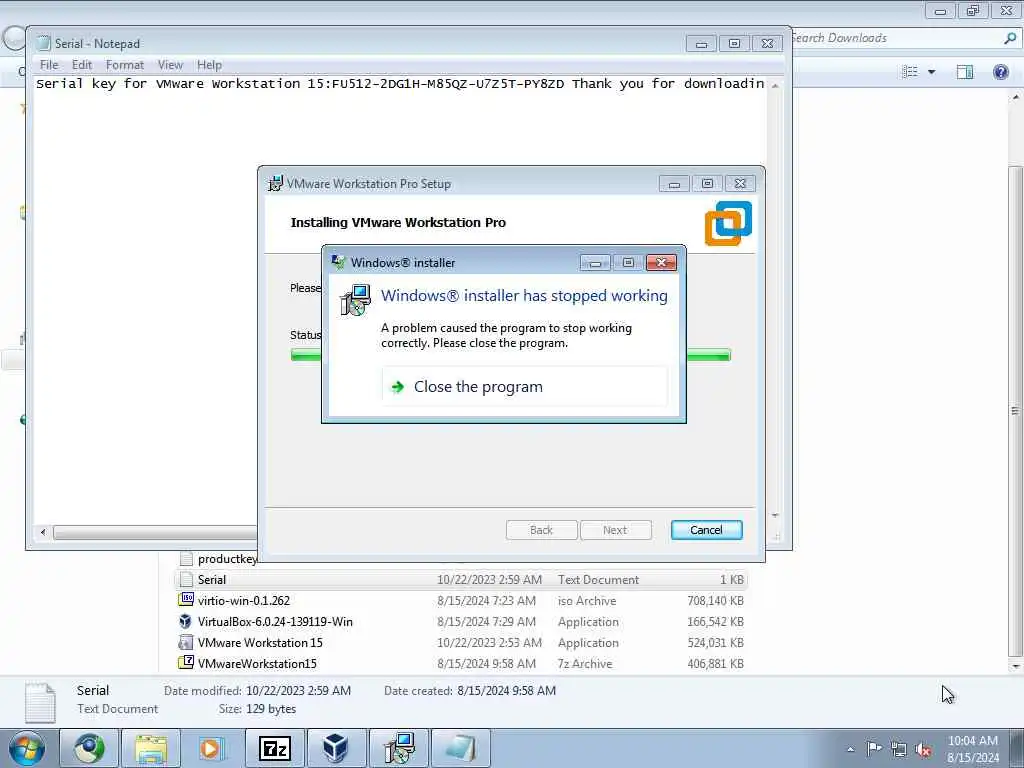Open Windows Media Player from taskbar
Image resolution: width=1024 pixels, height=768 pixels.
pos(211,748)
